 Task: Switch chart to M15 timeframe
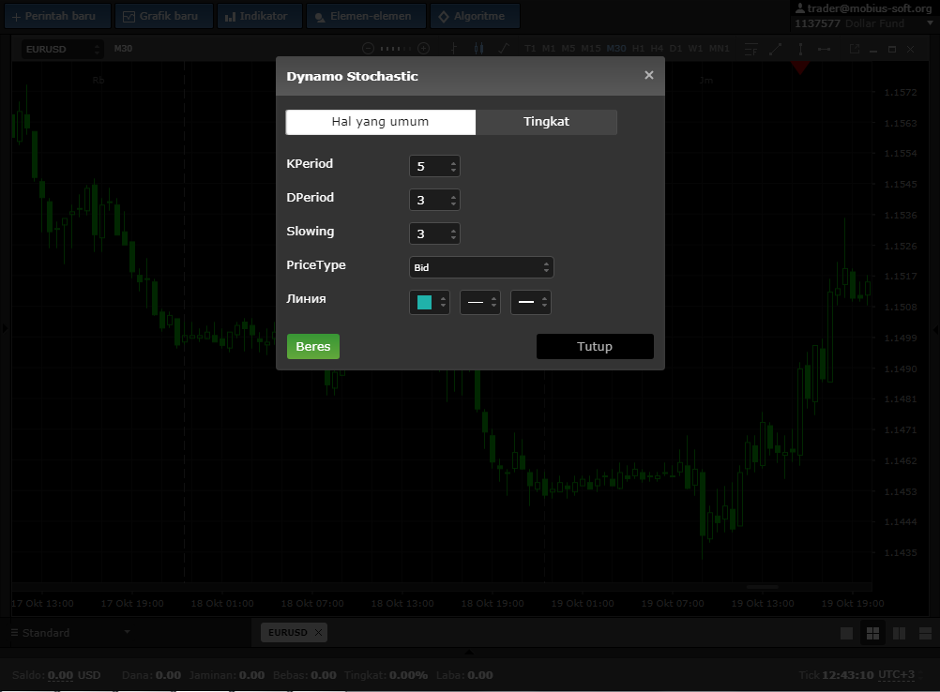pyautogui.click(x=590, y=49)
